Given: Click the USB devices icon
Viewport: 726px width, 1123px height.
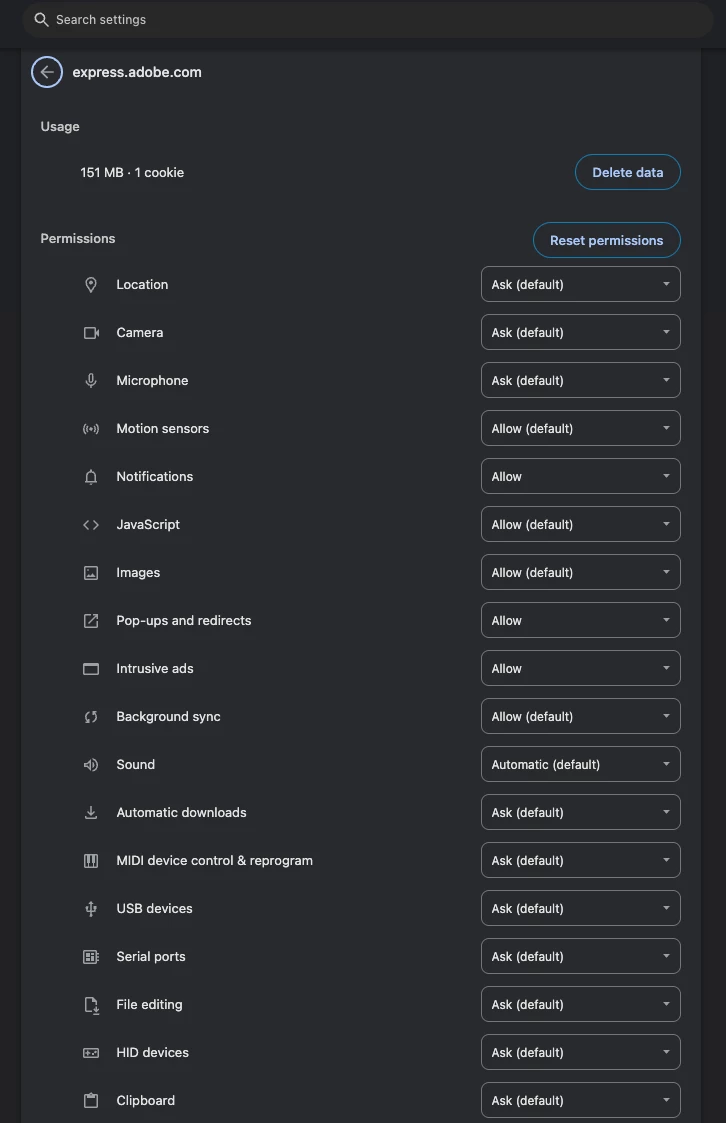Looking at the screenshot, I should (91, 909).
